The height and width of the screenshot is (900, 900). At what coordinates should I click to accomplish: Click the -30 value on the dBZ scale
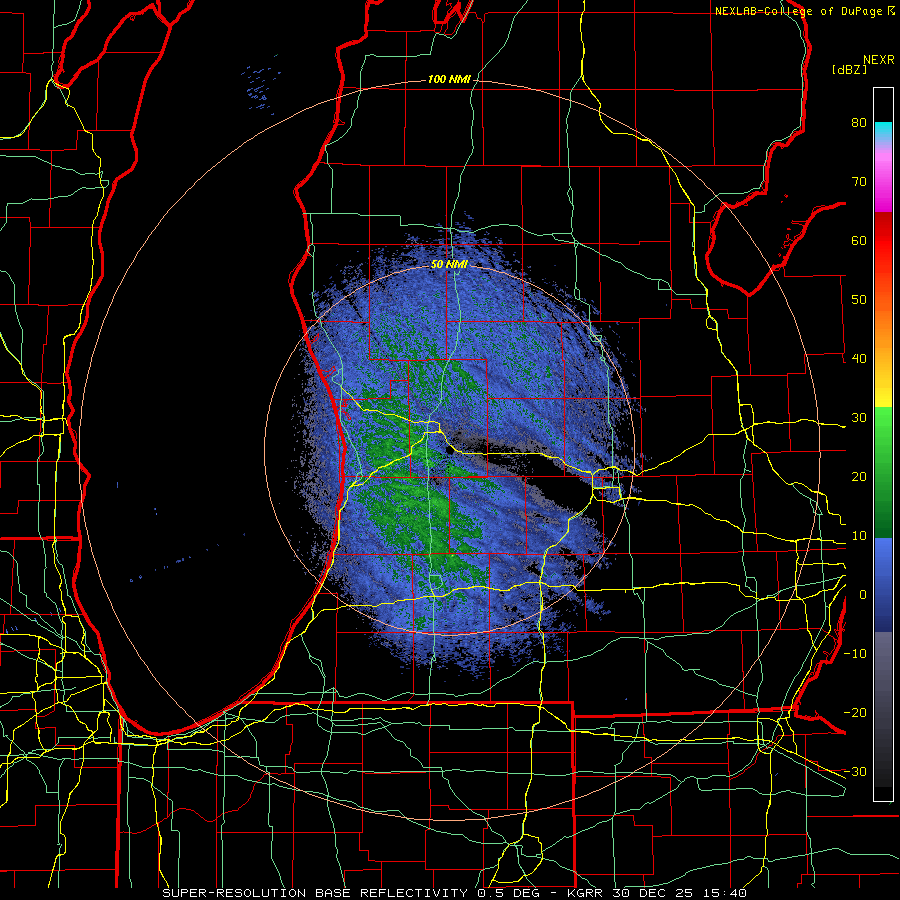click(855, 772)
